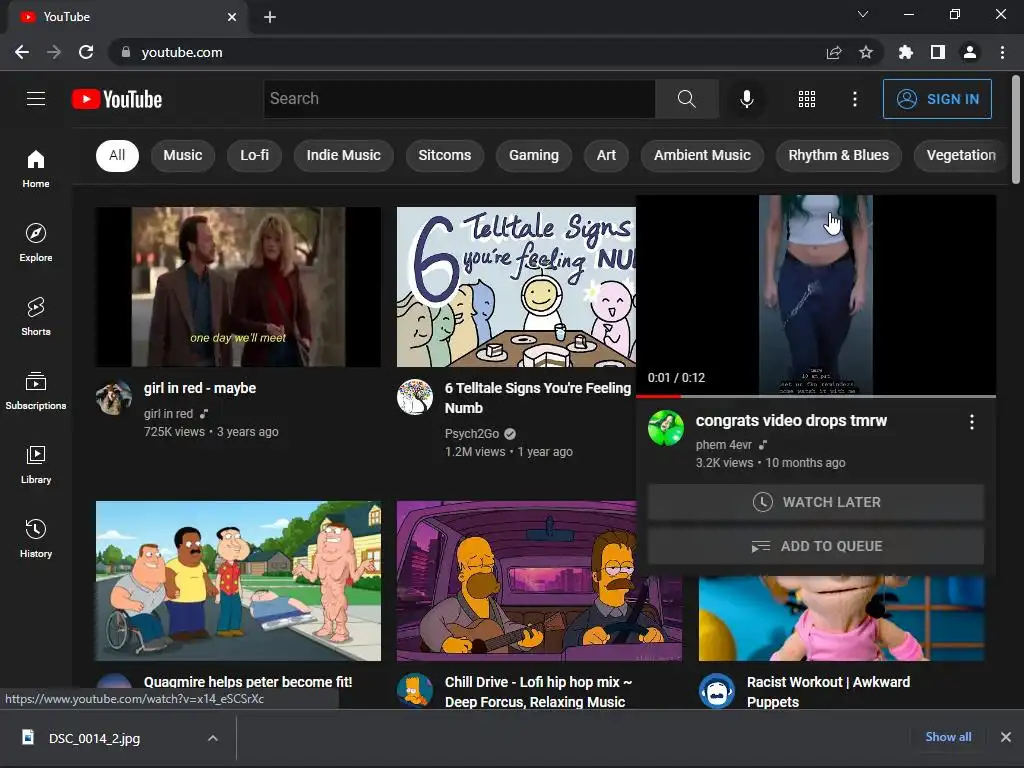Open Explore in the sidebar
1024x768 pixels.
[36, 243]
